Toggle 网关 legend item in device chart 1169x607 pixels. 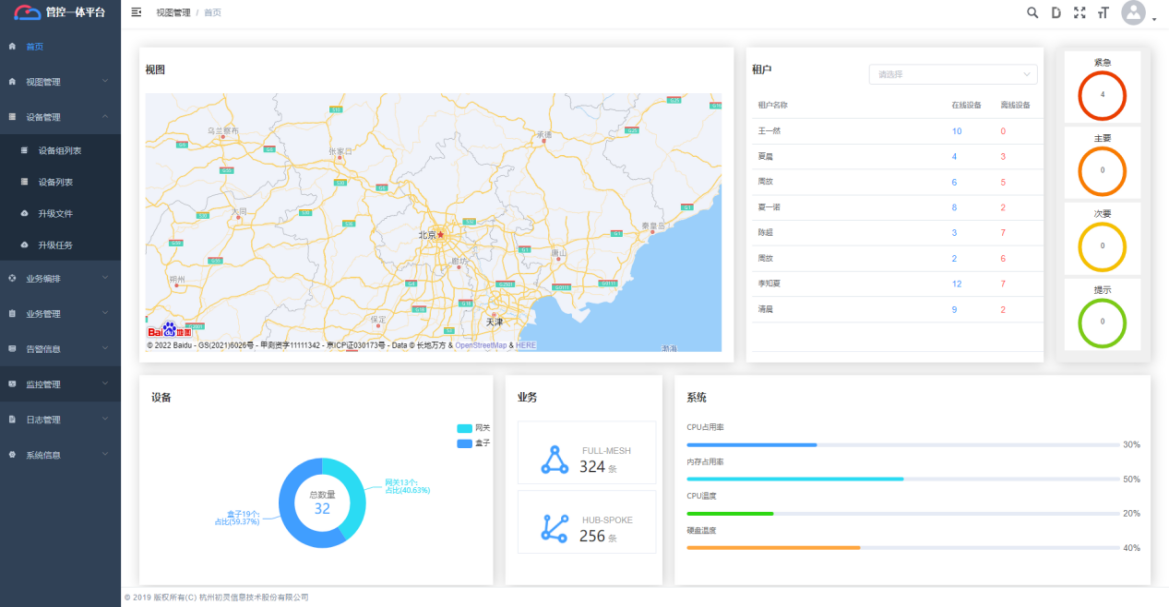[473, 428]
